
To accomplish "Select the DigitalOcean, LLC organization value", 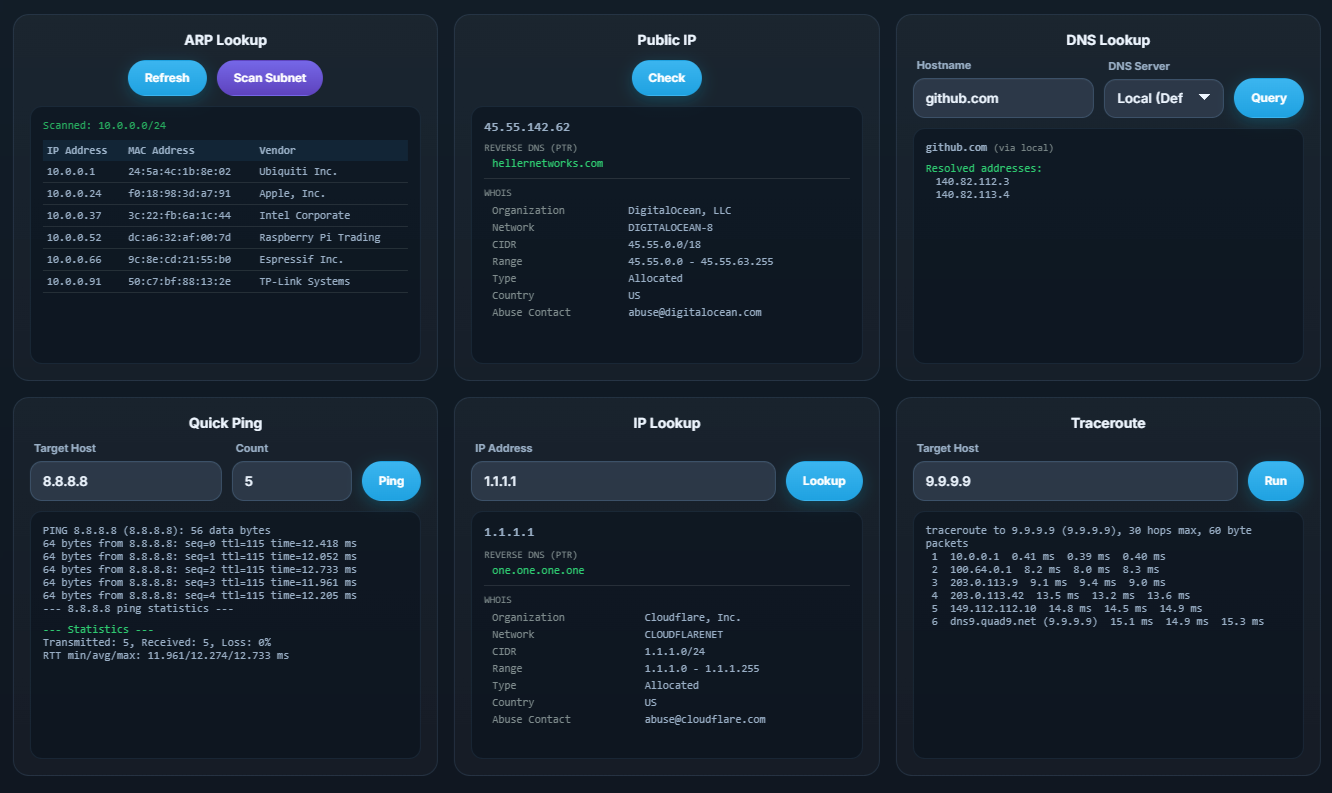I will pos(680,211).
